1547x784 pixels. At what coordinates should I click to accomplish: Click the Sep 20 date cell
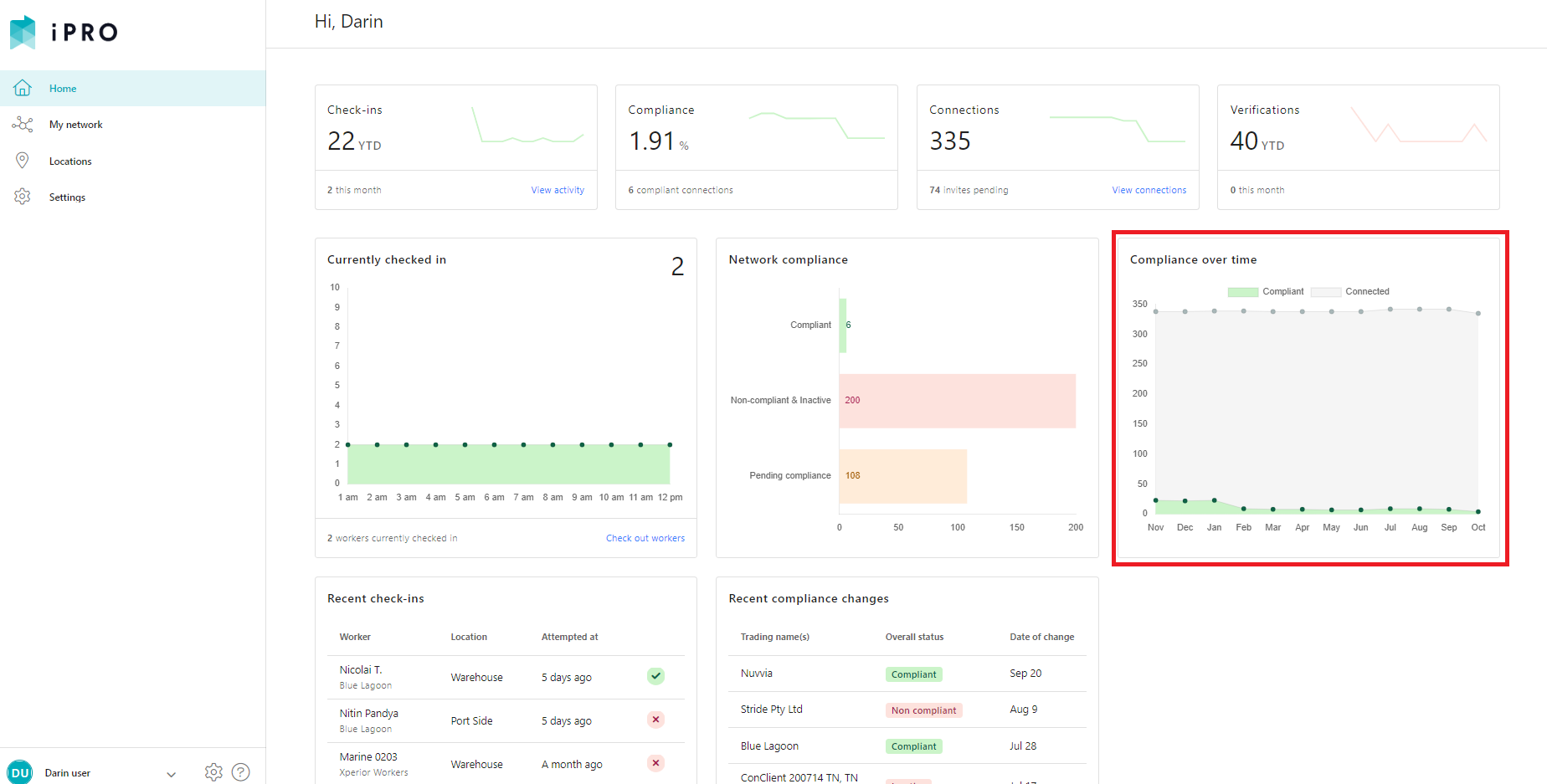(x=1025, y=674)
